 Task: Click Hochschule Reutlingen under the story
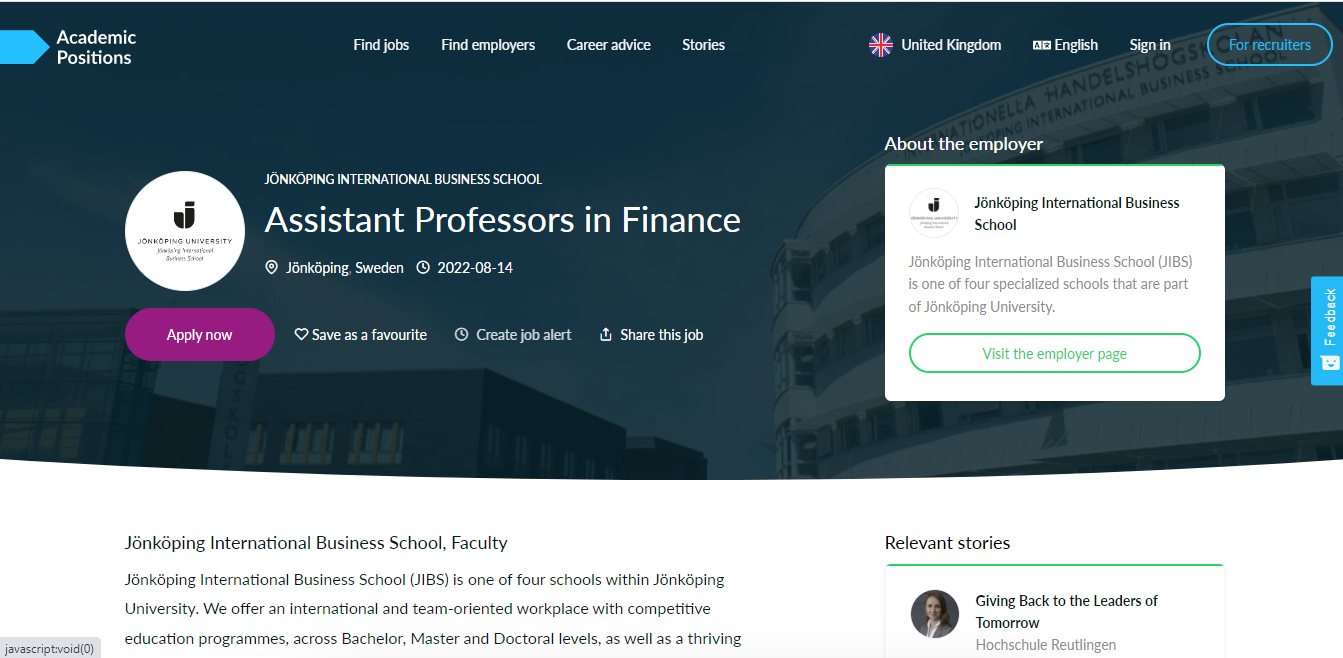[1045, 645]
